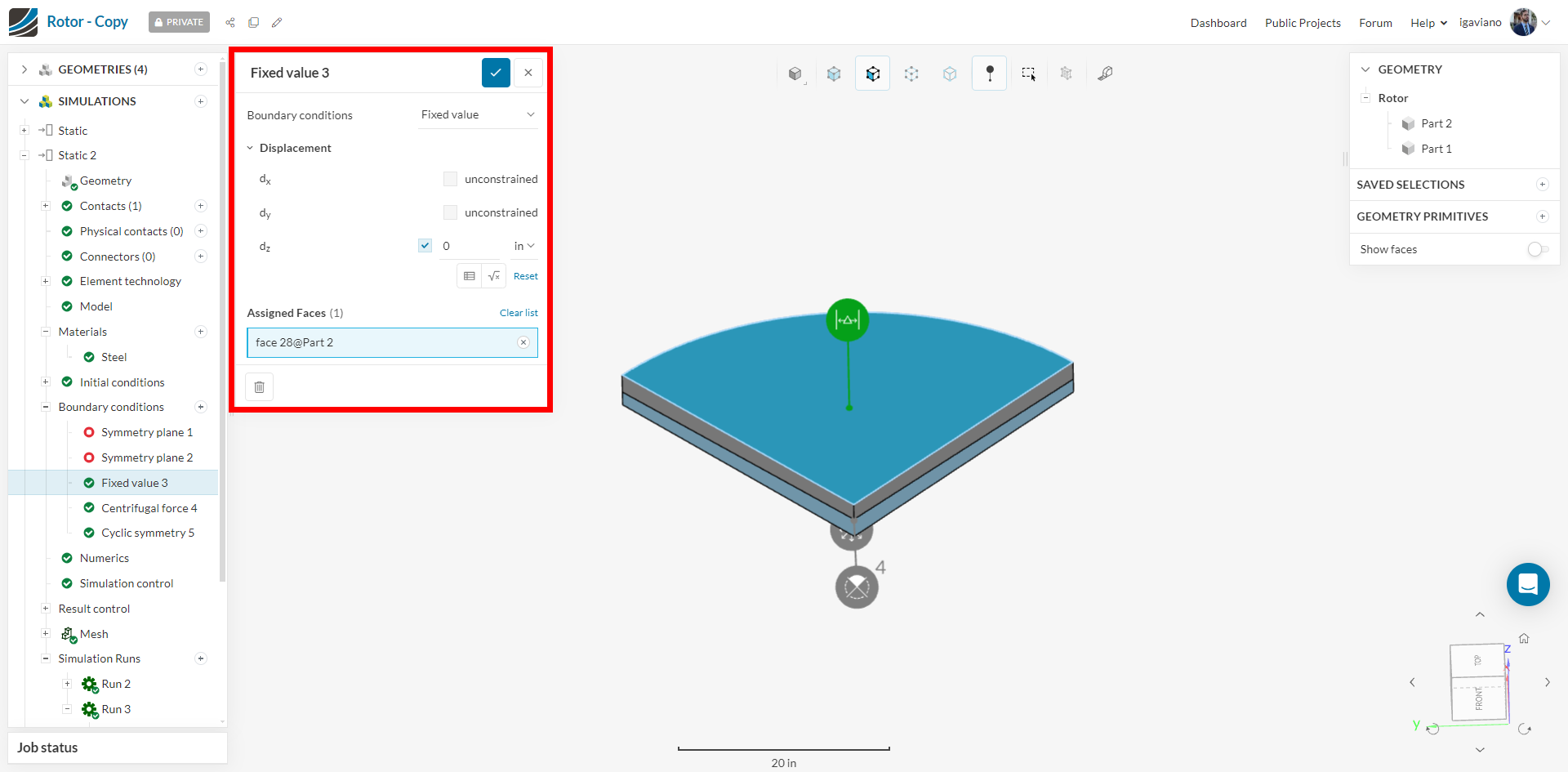Add a new geometry with plus icon
1568x772 pixels.
coord(201,69)
